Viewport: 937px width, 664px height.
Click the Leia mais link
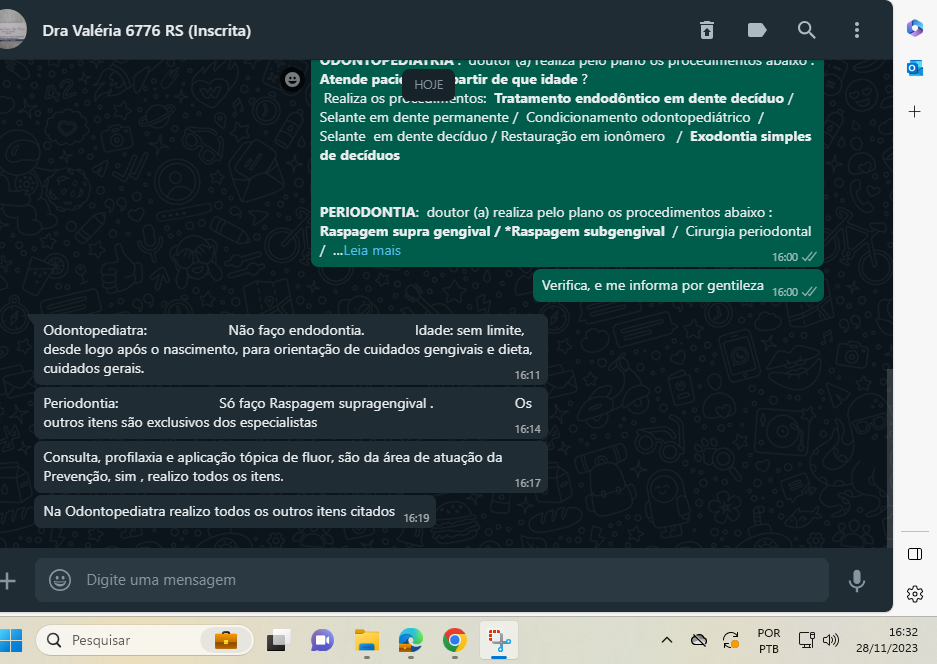tap(372, 251)
